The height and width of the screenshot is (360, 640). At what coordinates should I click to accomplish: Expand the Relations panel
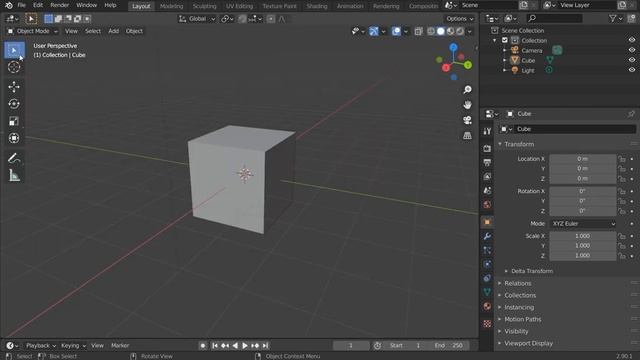coord(514,283)
